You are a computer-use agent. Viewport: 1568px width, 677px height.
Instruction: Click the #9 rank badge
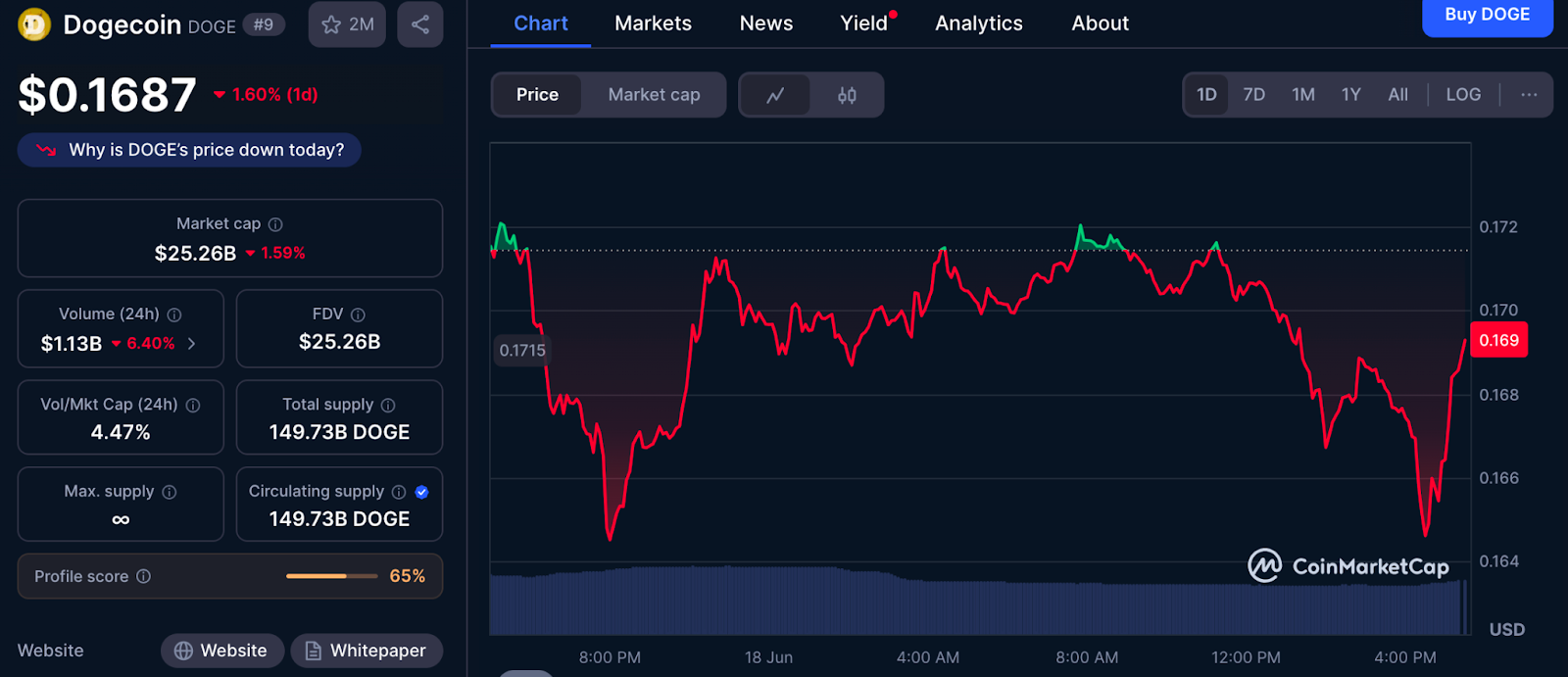point(264,24)
